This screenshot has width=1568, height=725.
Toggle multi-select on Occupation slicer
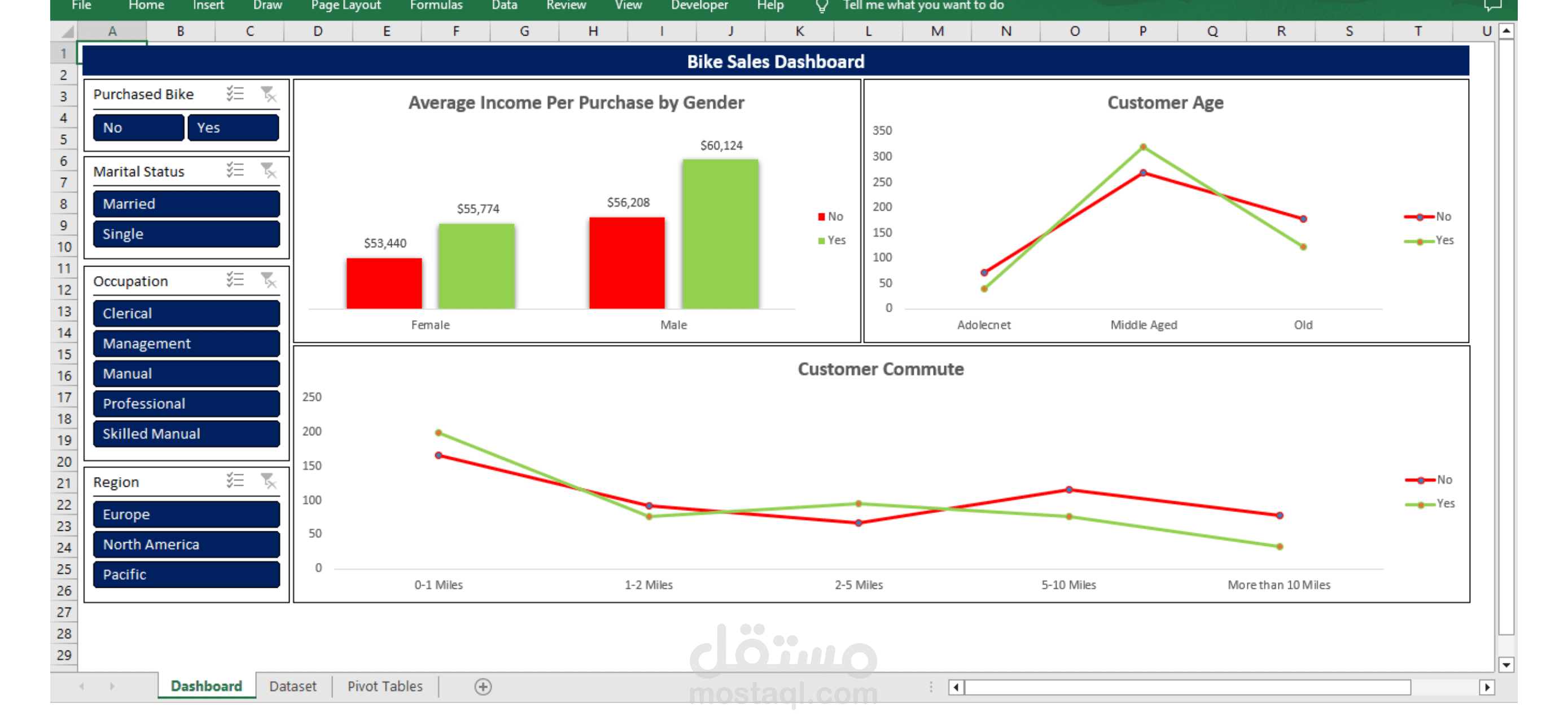point(235,279)
